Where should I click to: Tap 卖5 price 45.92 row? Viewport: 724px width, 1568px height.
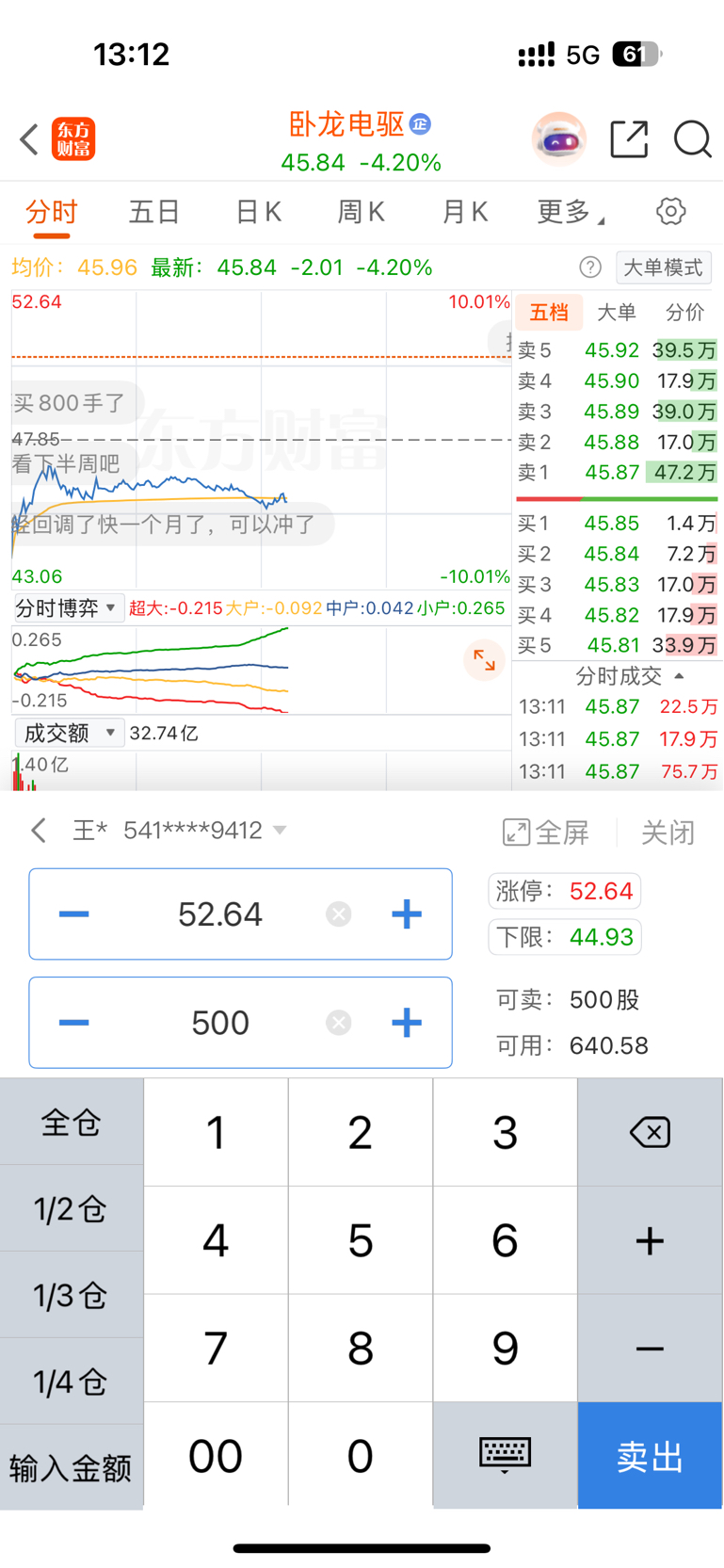point(617,350)
